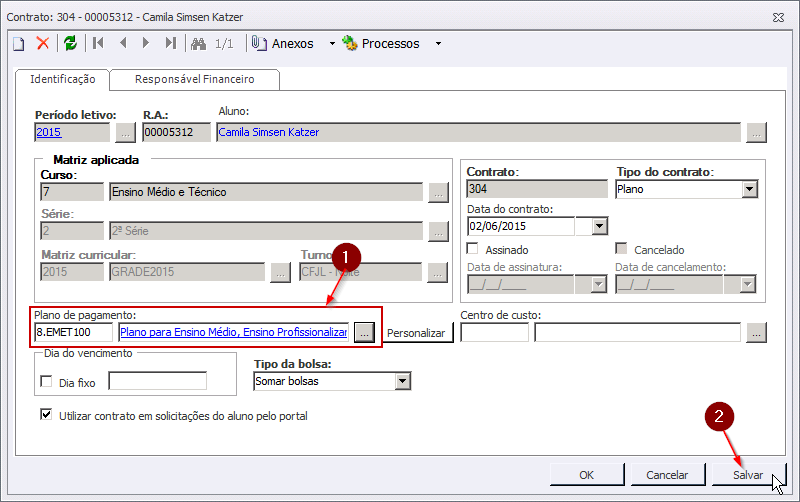The image size is (800, 502).
Task: Jump to last record icon
Action: pos(170,43)
